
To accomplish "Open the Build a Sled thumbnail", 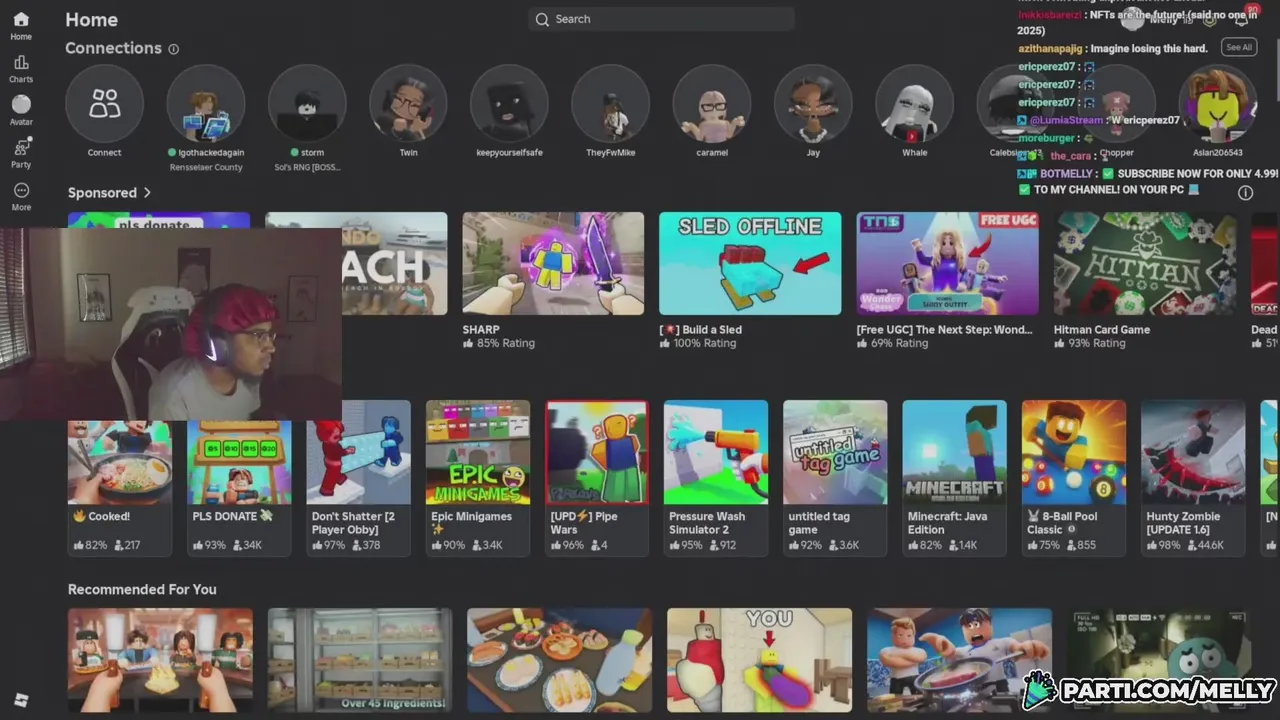I will (x=750, y=263).
